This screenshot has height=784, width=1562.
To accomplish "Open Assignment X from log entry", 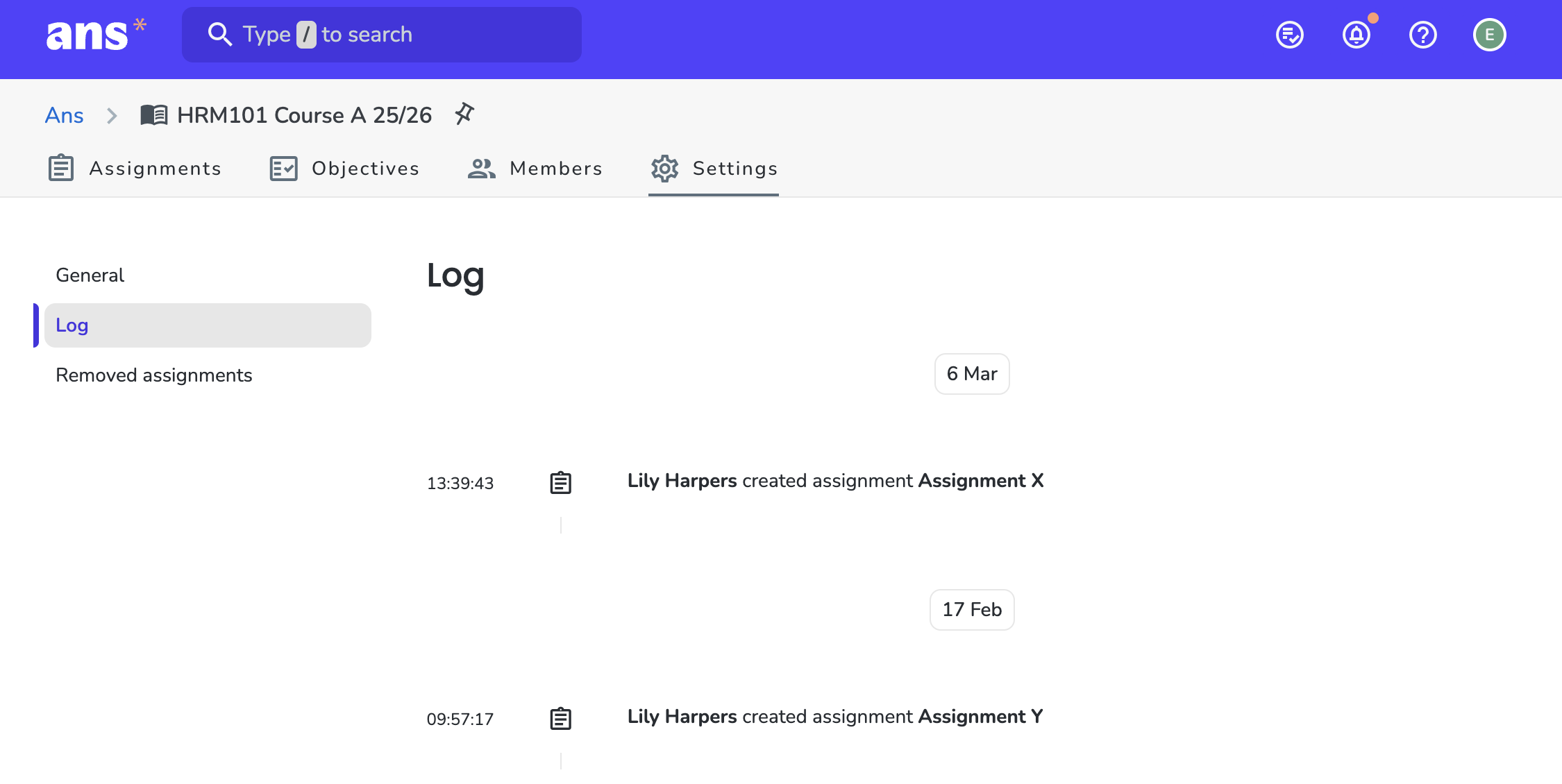I will pyautogui.click(x=981, y=481).
